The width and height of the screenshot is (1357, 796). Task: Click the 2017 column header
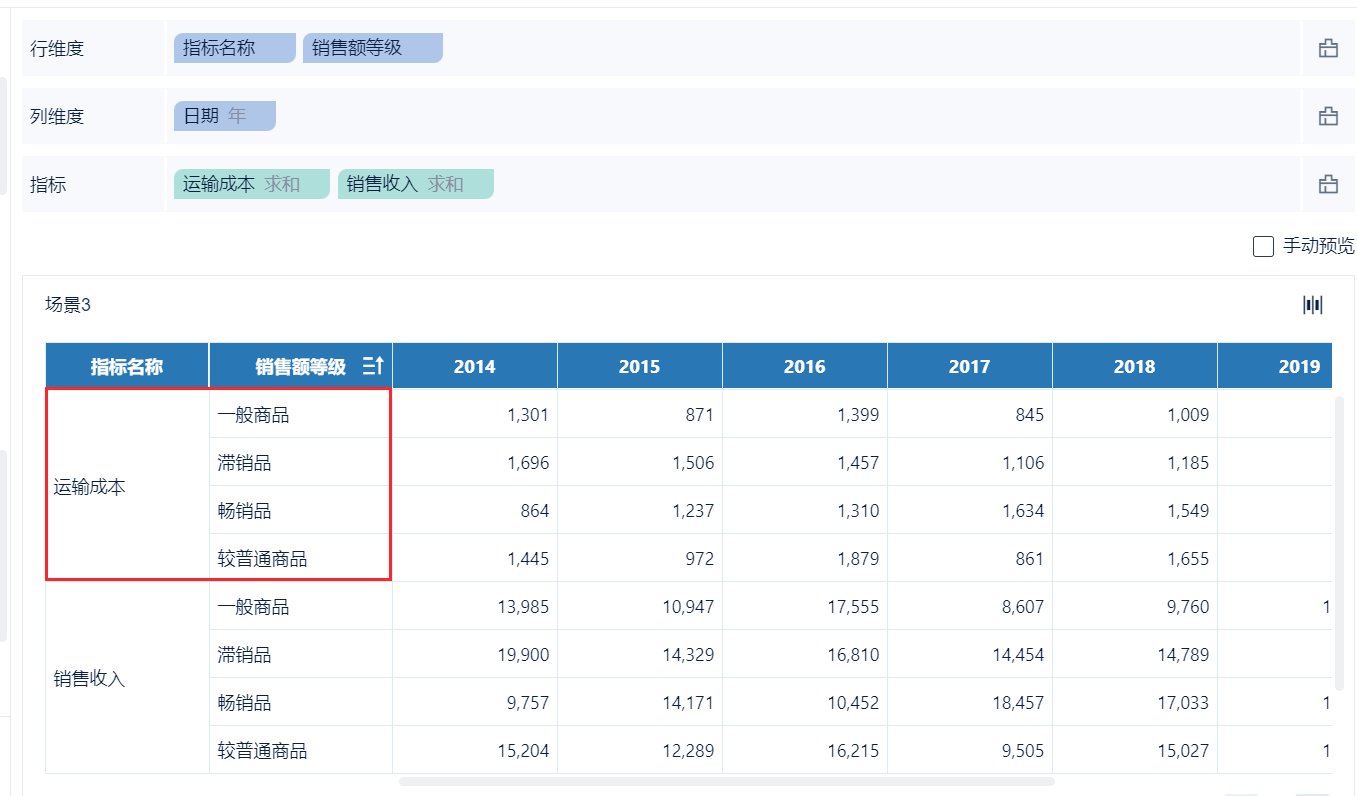coord(969,367)
